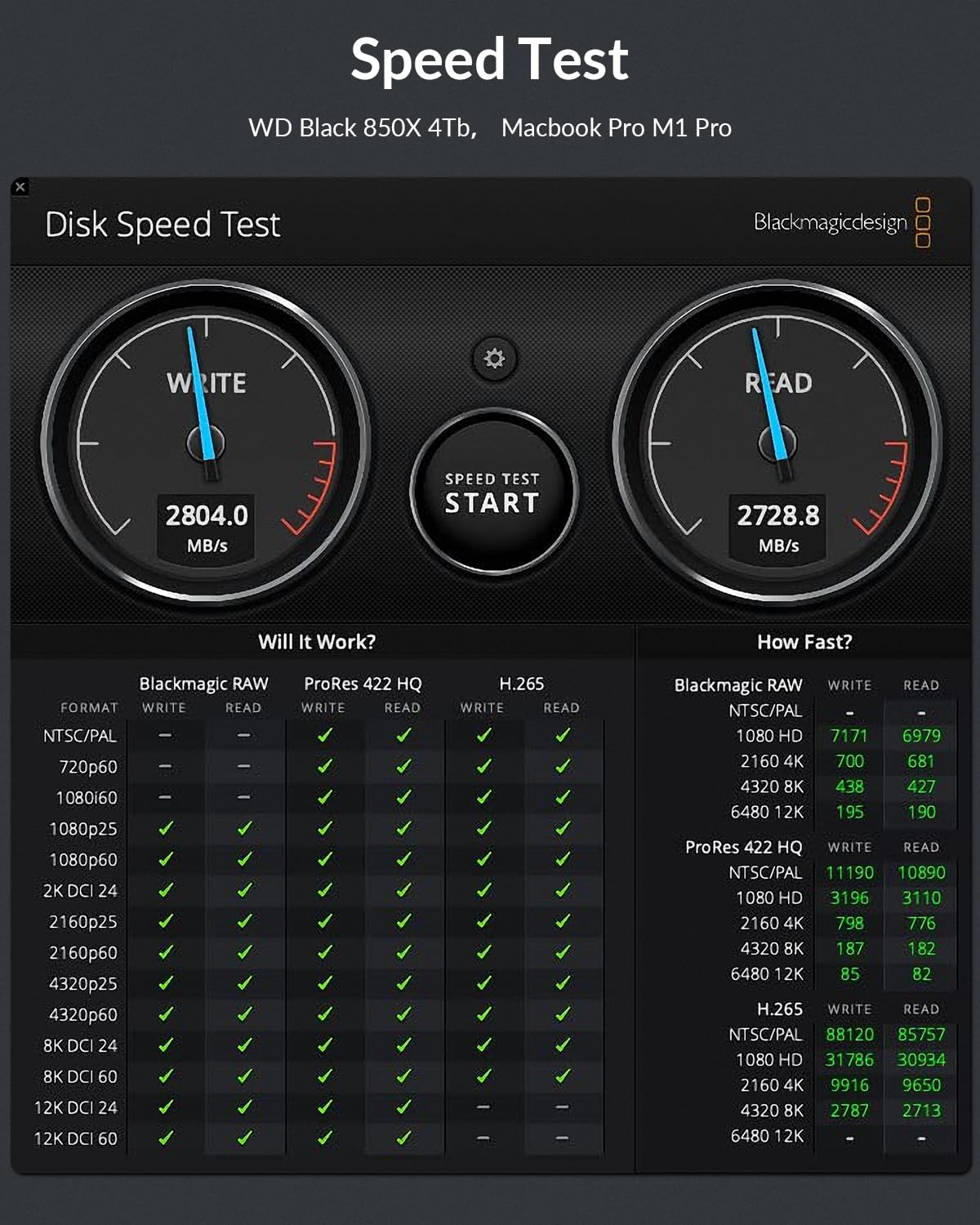Image resolution: width=980 pixels, height=1225 pixels.
Task: Click H.265 1080 HD read value 30934
Action: pos(921,1059)
